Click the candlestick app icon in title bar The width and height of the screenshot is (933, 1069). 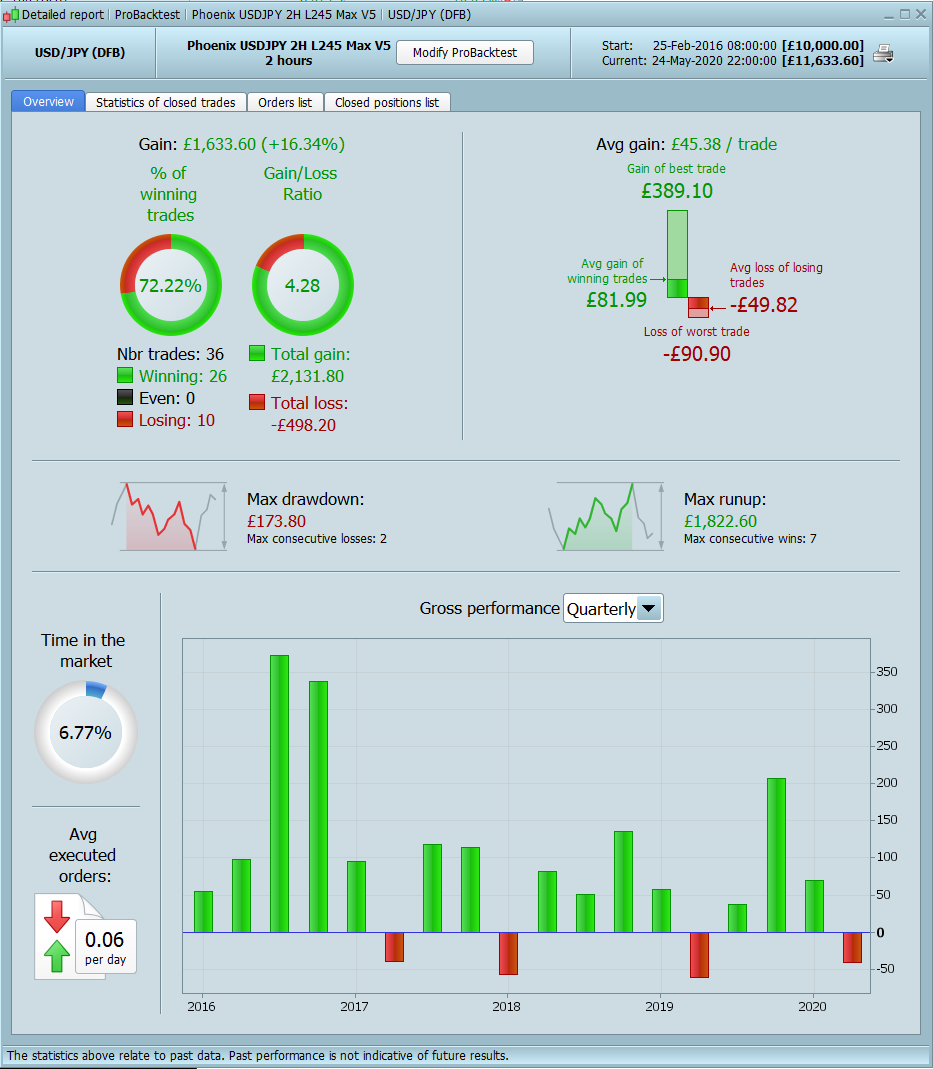coord(11,14)
